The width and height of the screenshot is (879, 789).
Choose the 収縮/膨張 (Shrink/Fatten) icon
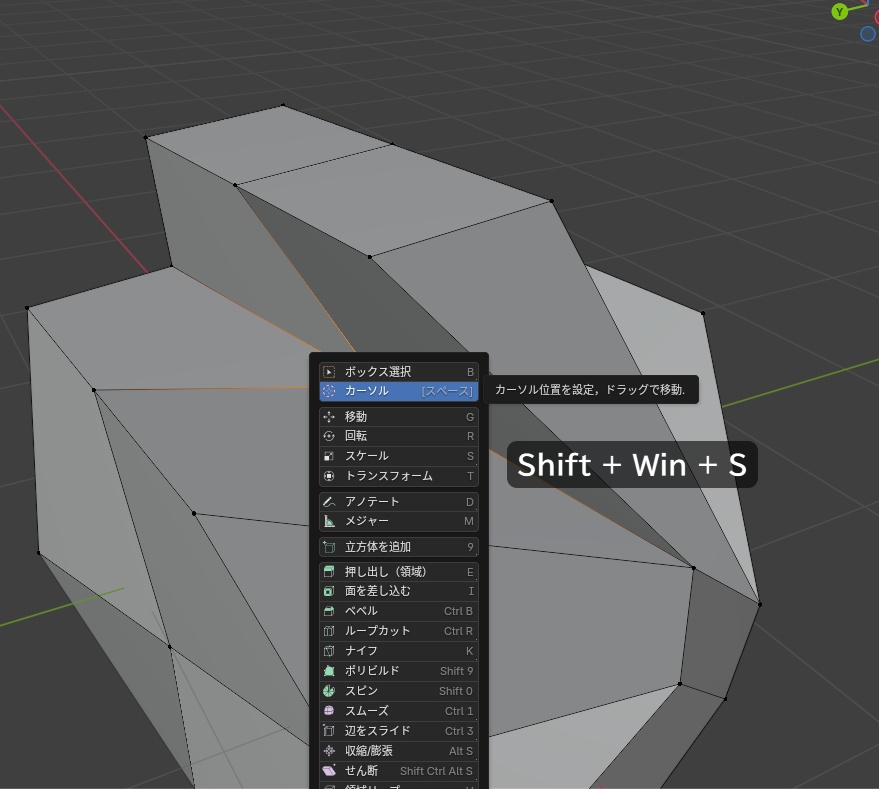click(x=329, y=751)
